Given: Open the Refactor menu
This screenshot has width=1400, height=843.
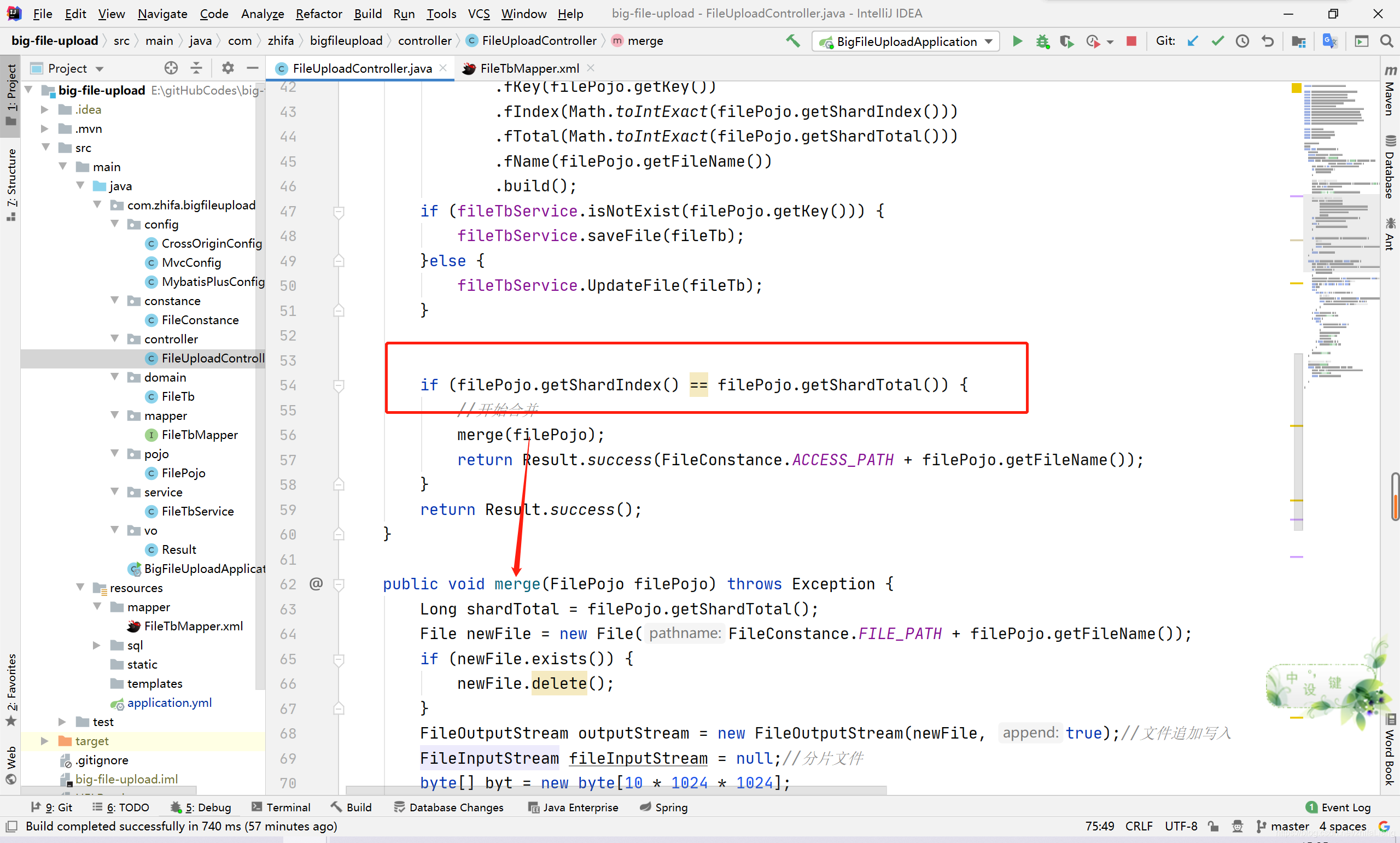Looking at the screenshot, I should [318, 14].
